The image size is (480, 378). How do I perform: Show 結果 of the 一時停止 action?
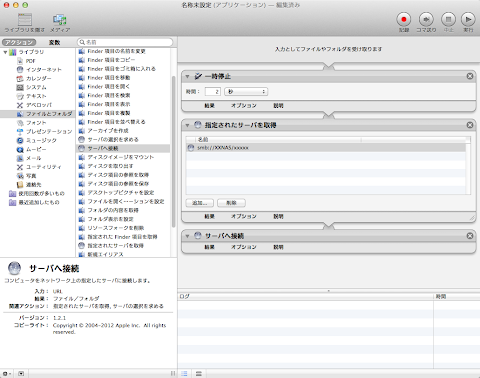click(209, 106)
